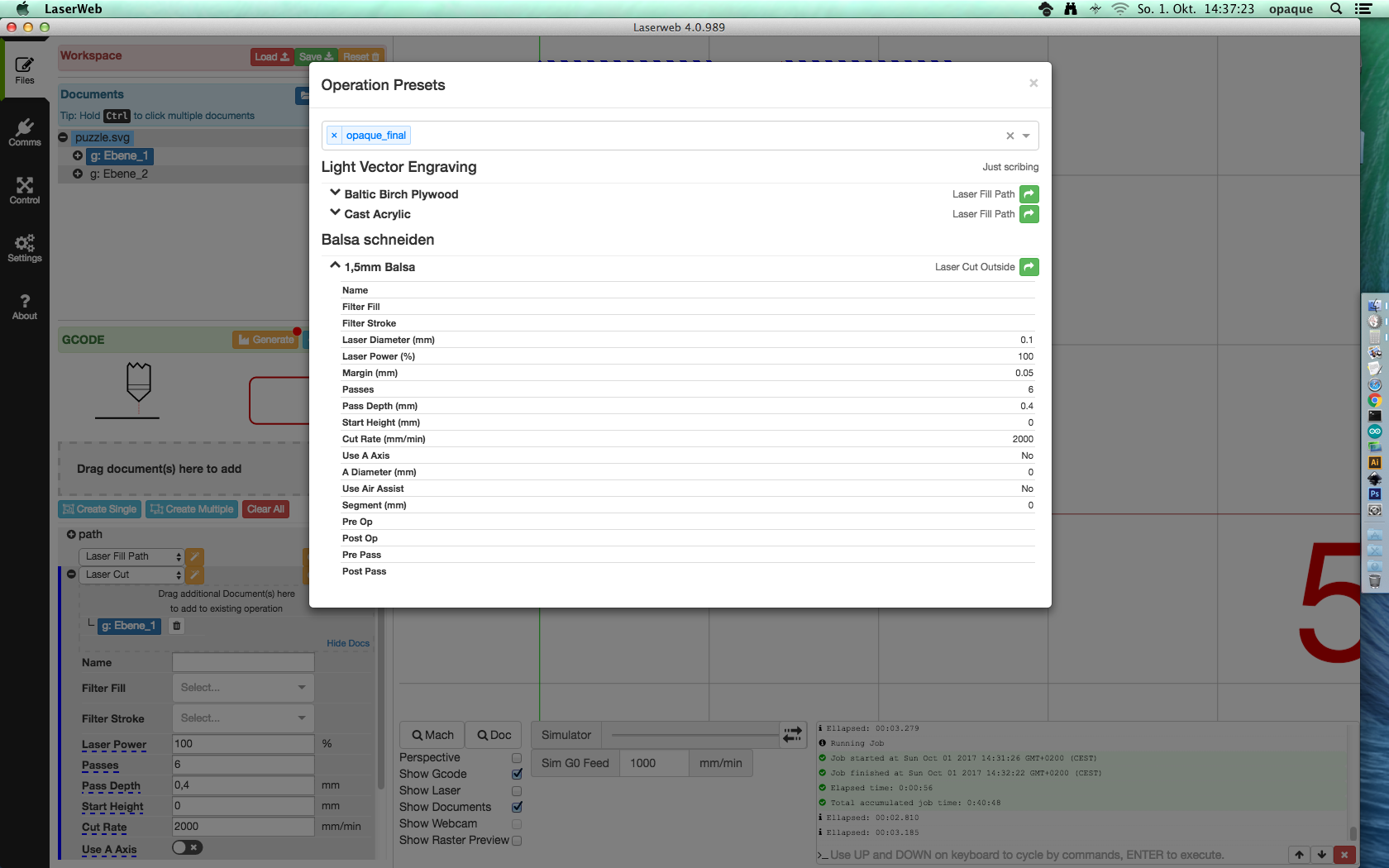Enable the Perspective checkbox
This screenshot has width=1389, height=868.
(517, 758)
